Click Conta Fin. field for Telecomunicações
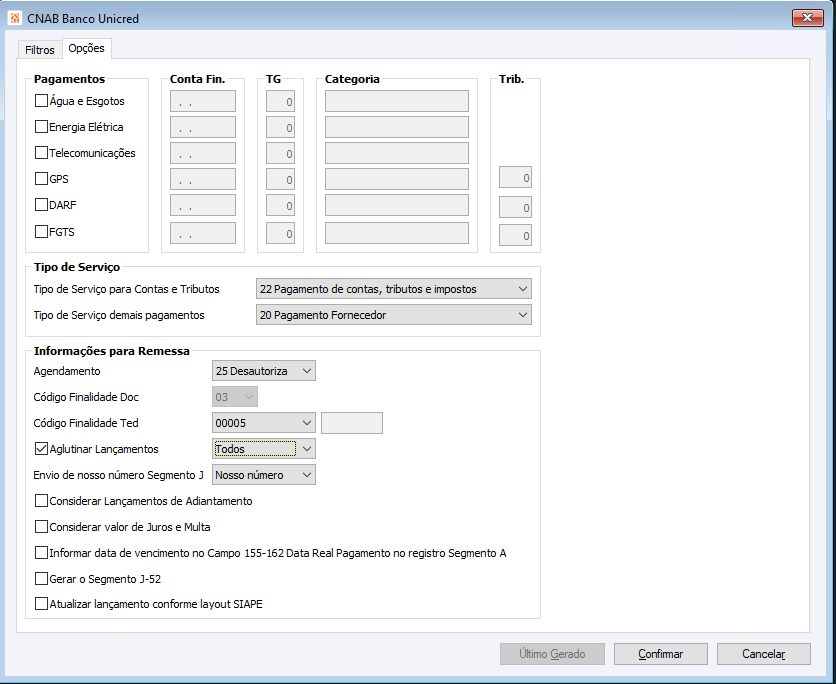 [203, 153]
